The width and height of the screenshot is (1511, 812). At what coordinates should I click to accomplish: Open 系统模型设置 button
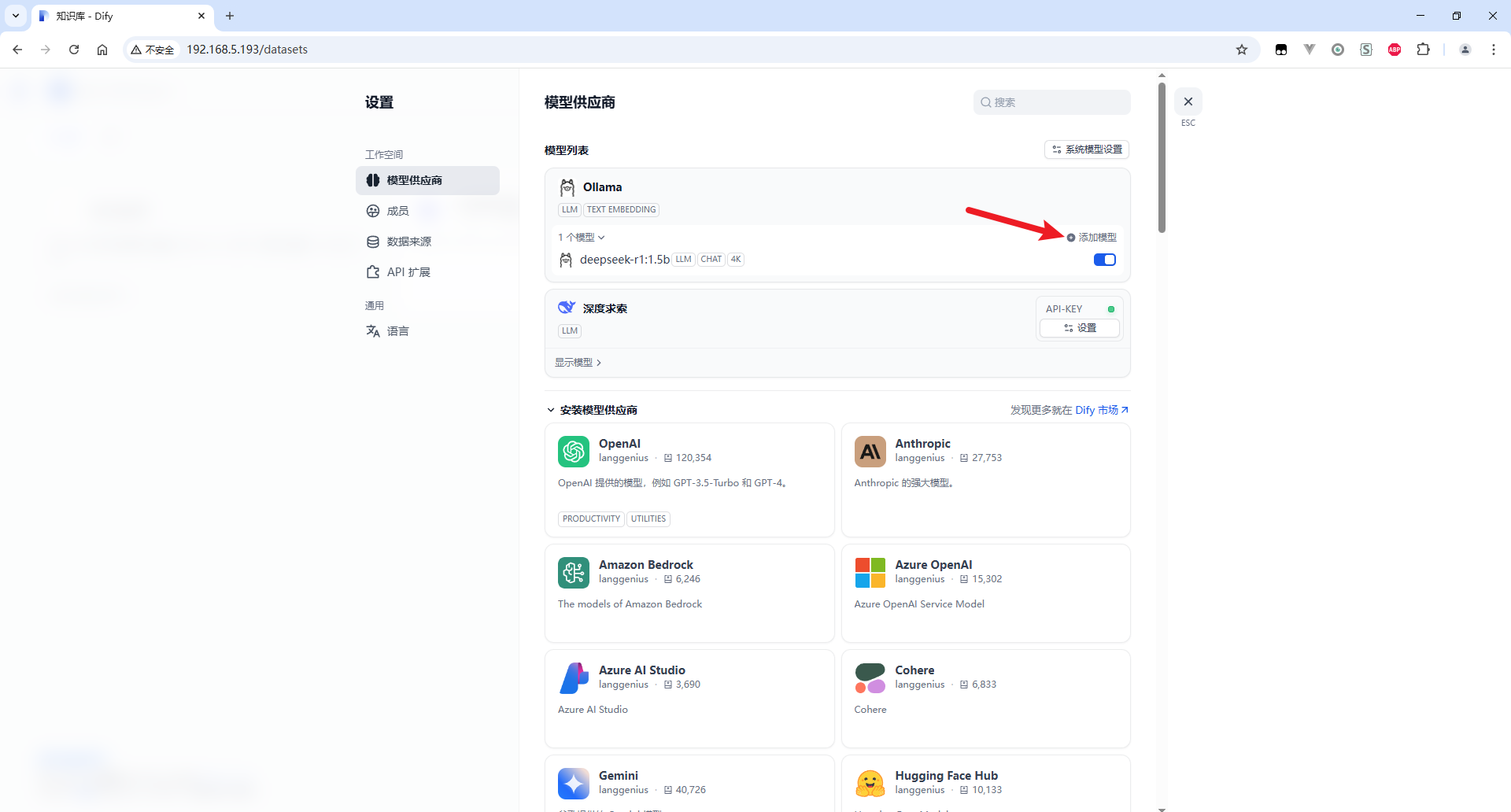pyautogui.click(x=1087, y=149)
